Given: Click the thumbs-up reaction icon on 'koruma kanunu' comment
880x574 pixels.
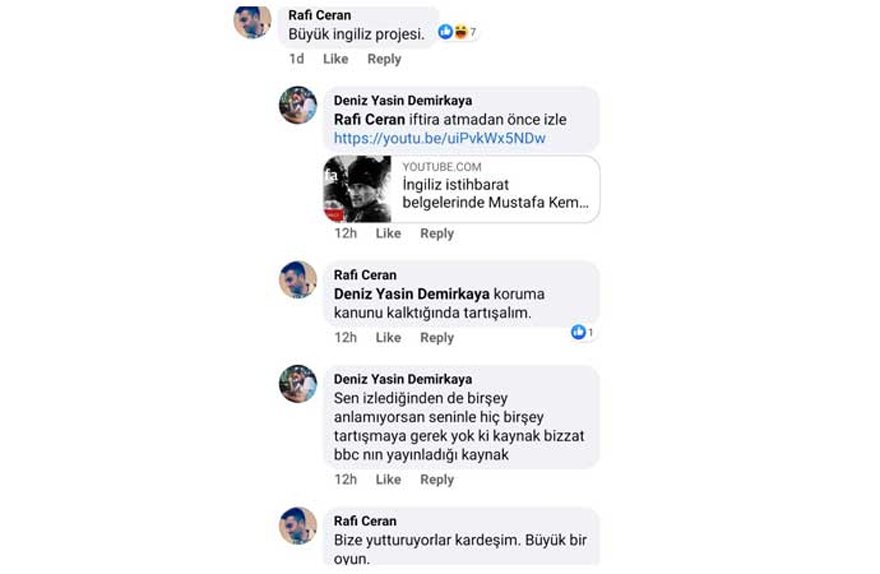Looking at the screenshot, I should (578, 332).
